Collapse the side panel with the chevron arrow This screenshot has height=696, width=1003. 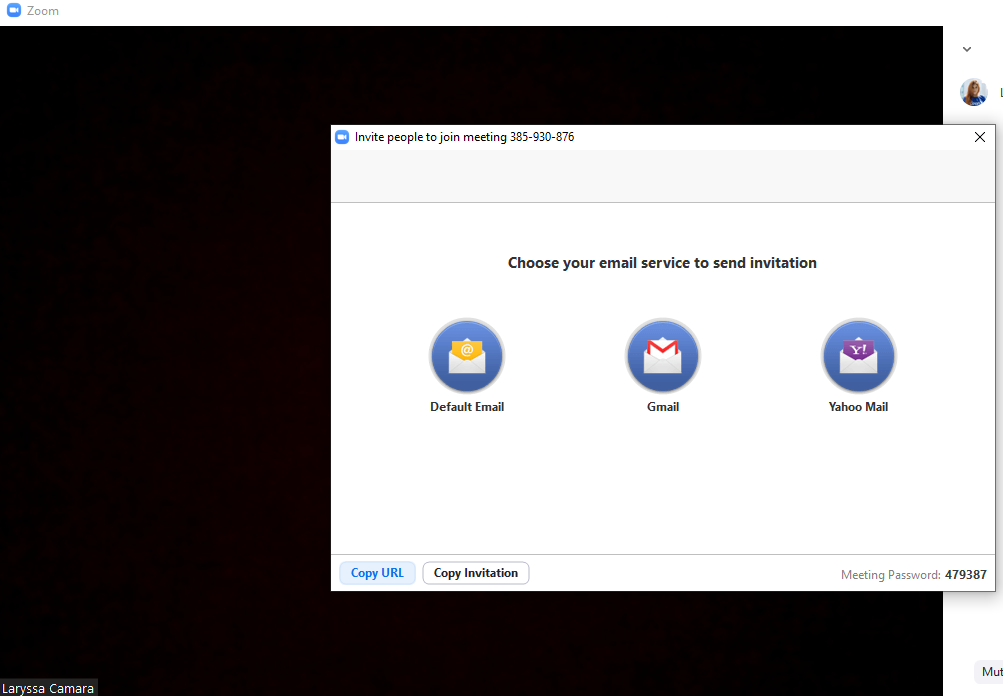[967, 49]
